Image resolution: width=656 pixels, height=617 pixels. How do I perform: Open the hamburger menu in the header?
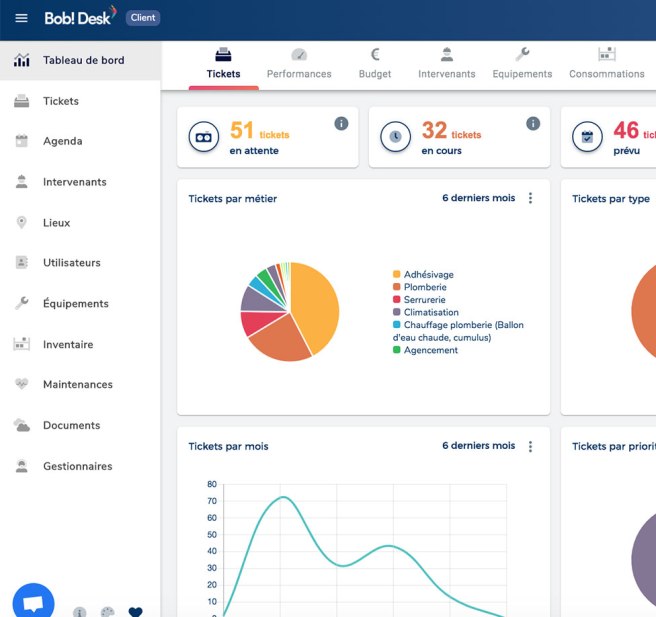coord(22,18)
